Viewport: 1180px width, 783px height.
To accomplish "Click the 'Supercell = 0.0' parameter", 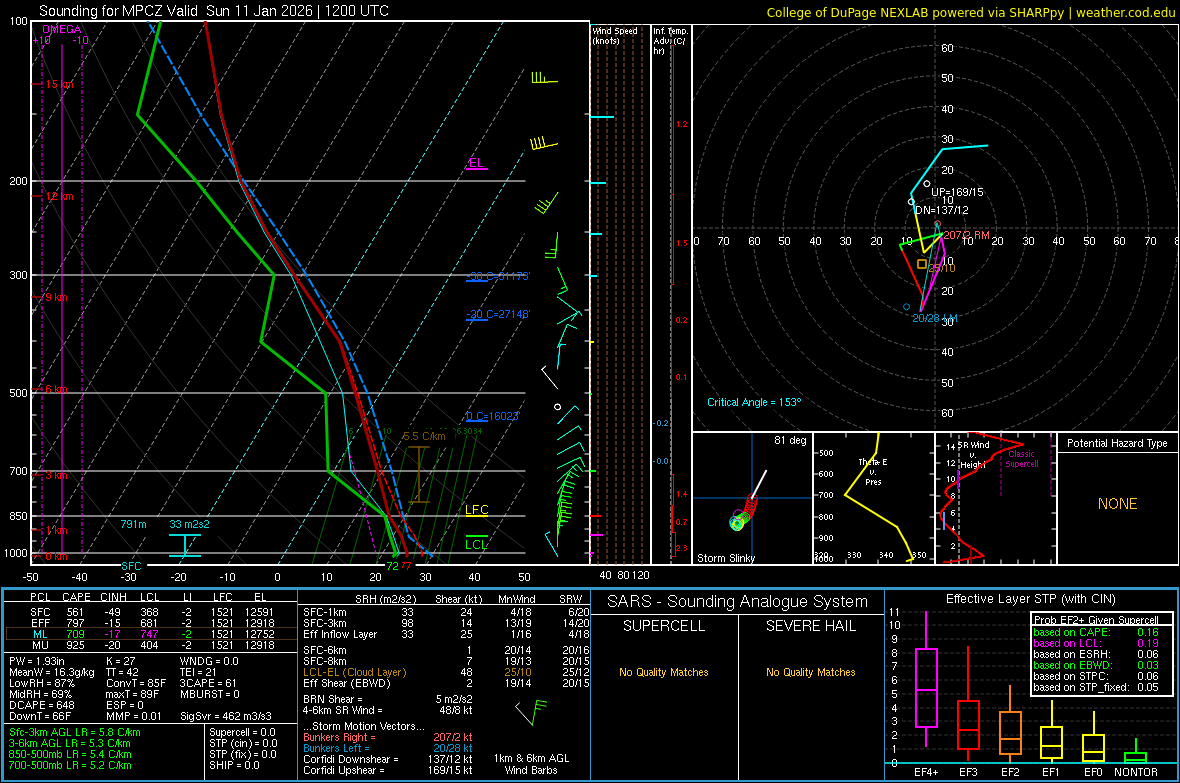I will 242,732.
